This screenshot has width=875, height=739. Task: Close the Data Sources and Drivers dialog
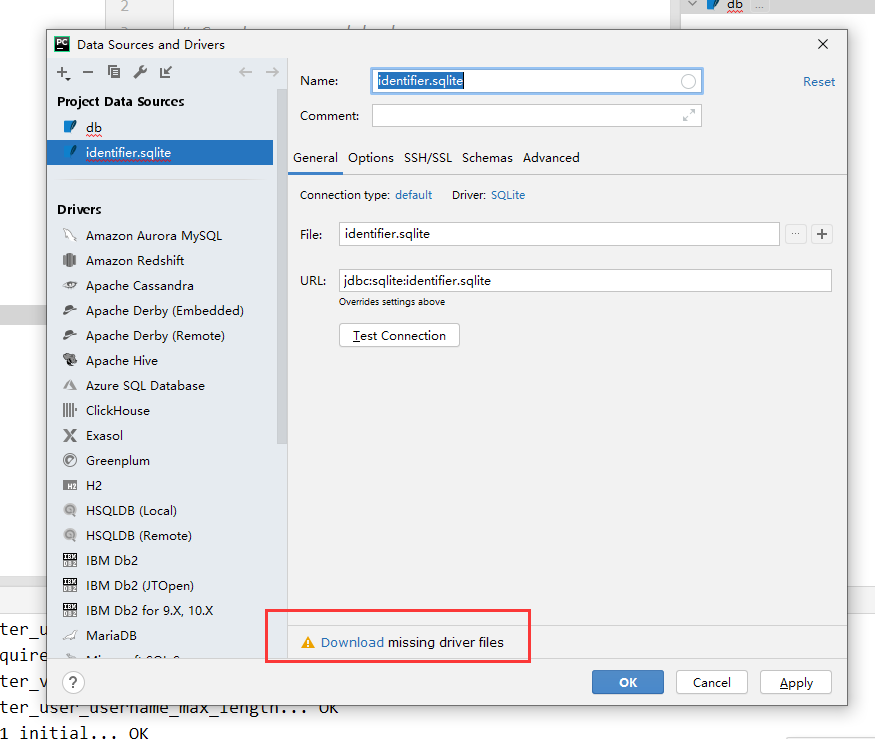coord(823,44)
